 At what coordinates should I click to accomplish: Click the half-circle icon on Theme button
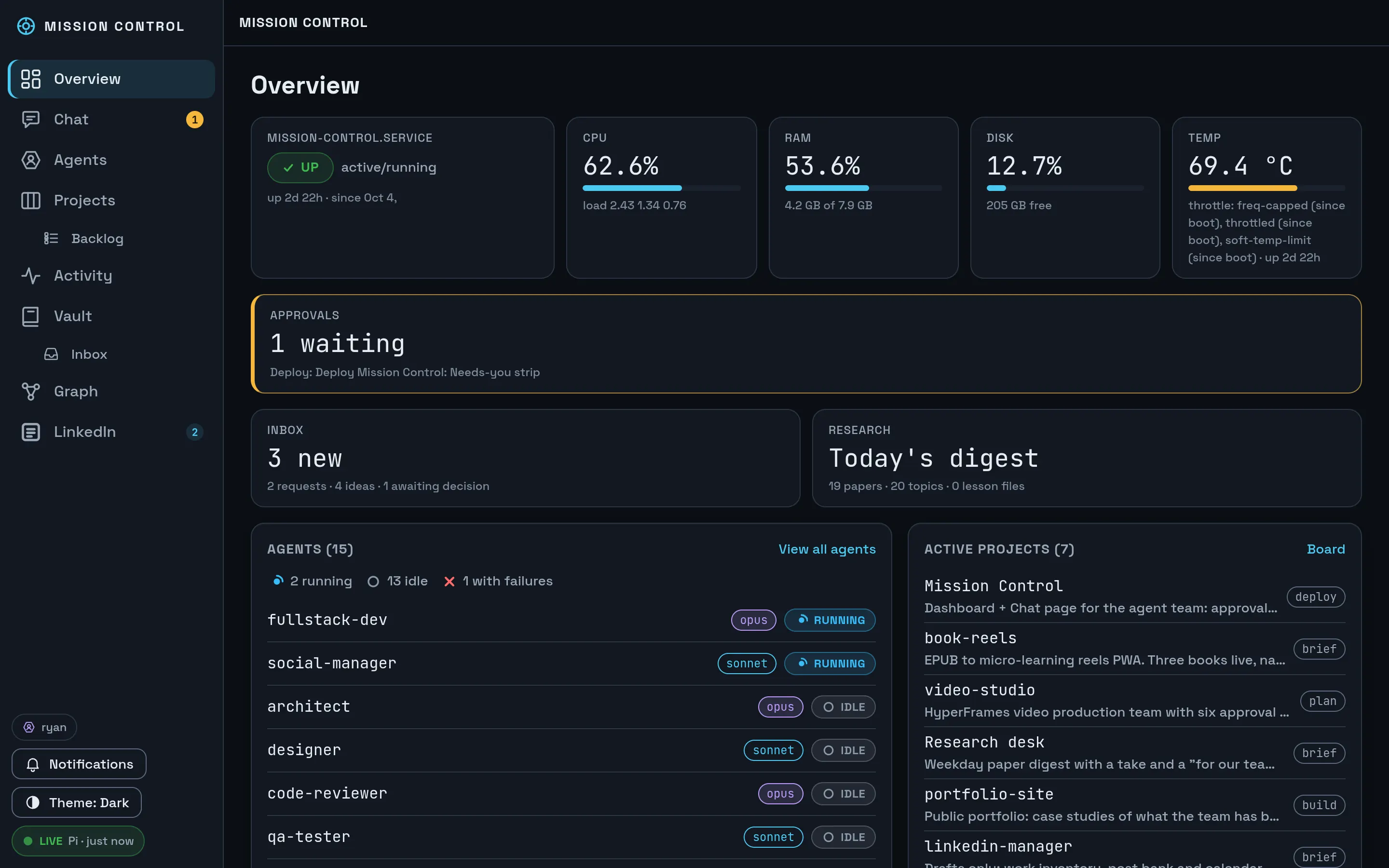click(x=33, y=802)
